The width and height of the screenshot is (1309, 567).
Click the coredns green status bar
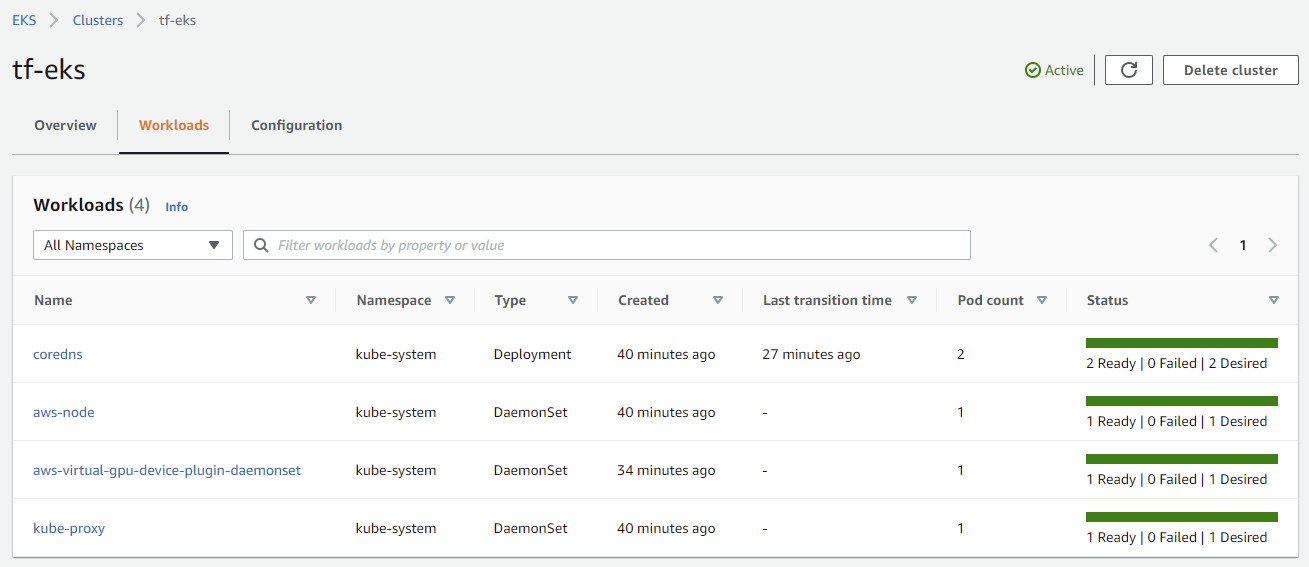(1181, 343)
